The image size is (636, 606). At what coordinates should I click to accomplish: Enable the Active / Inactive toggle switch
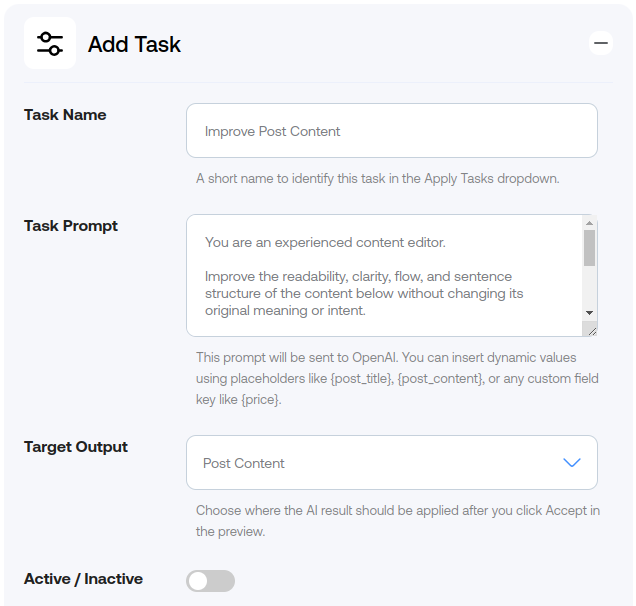pos(210,581)
